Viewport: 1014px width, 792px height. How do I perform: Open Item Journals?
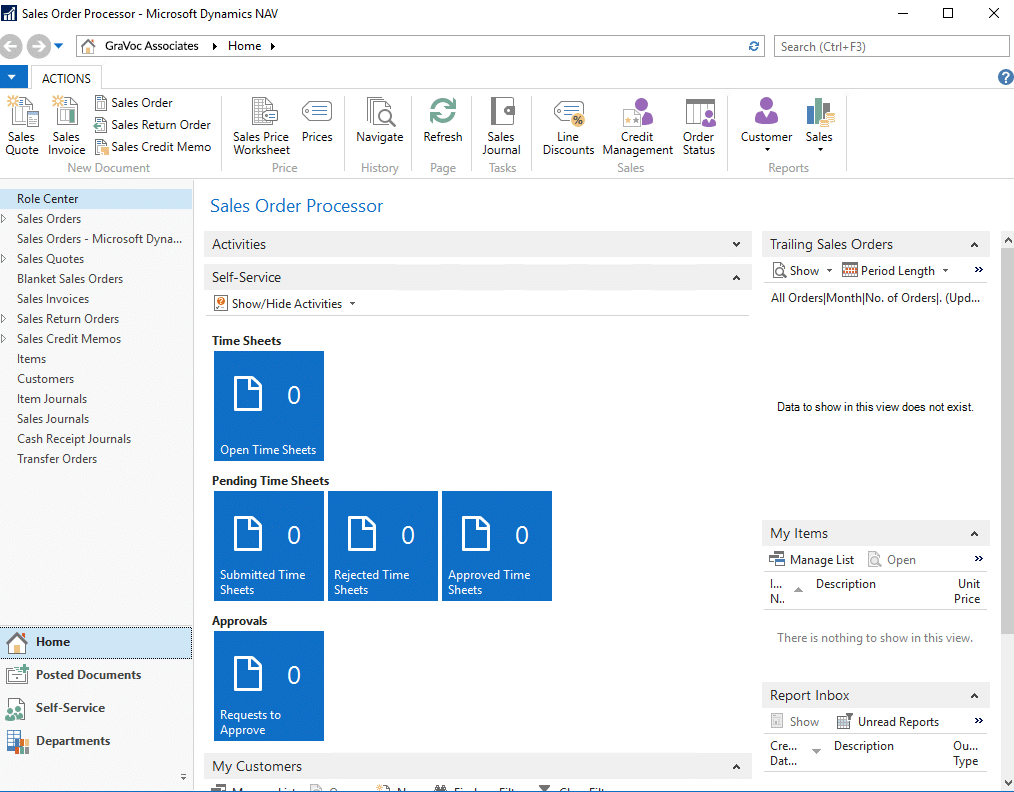click(x=52, y=399)
